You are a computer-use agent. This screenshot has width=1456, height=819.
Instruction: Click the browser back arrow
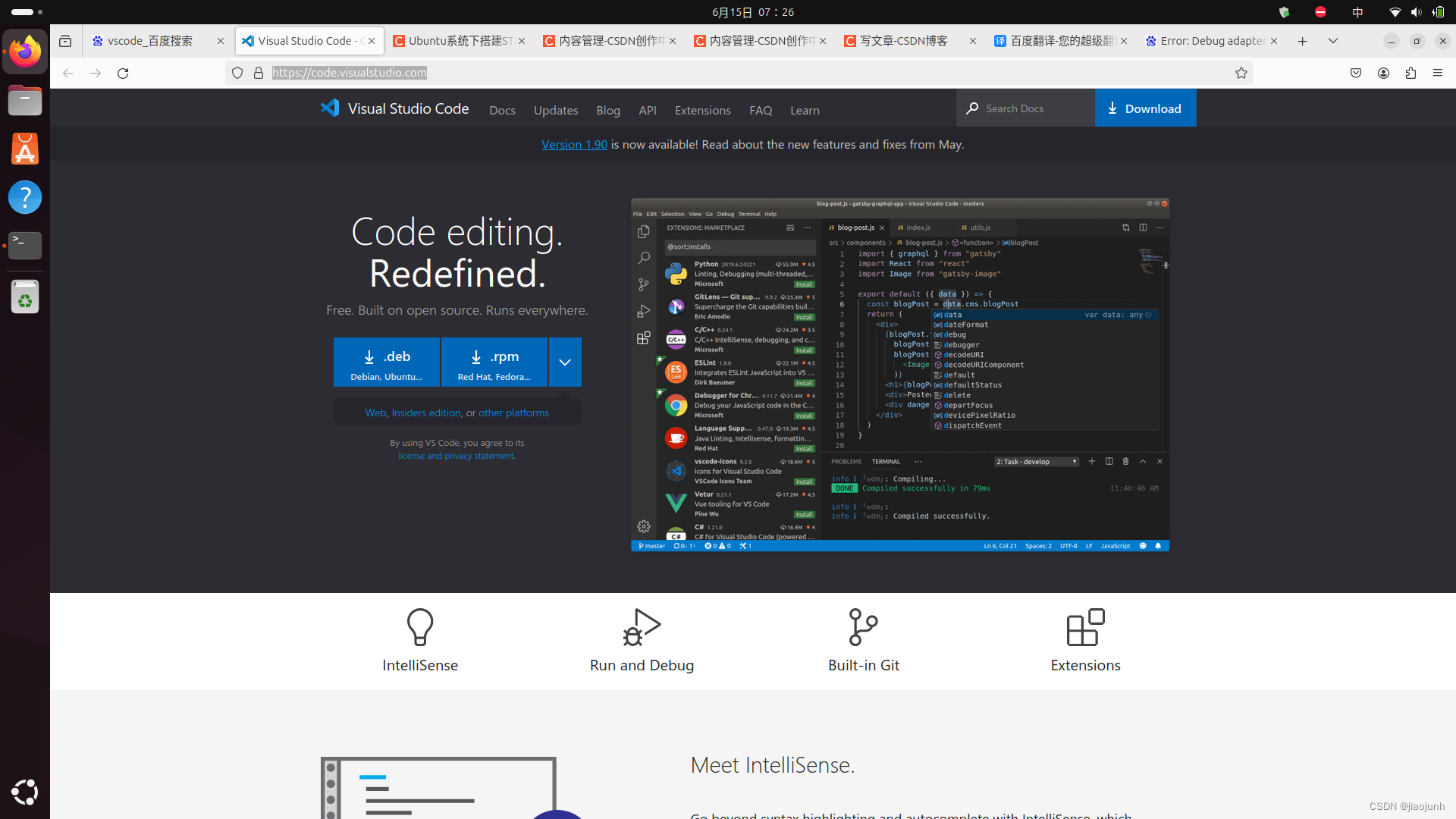coord(68,73)
